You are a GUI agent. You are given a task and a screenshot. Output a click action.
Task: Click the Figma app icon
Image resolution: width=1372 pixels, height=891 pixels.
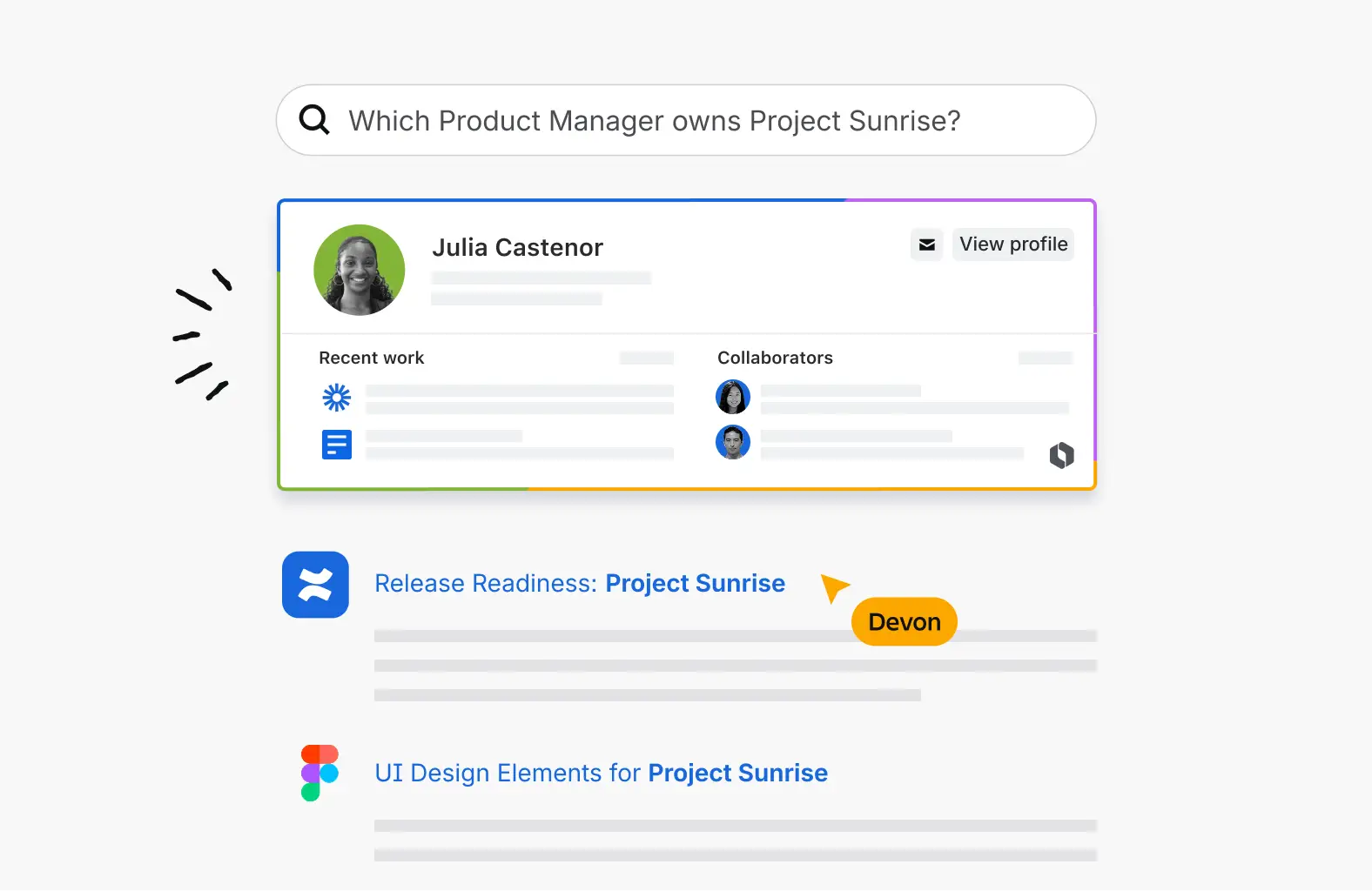(319, 773)
